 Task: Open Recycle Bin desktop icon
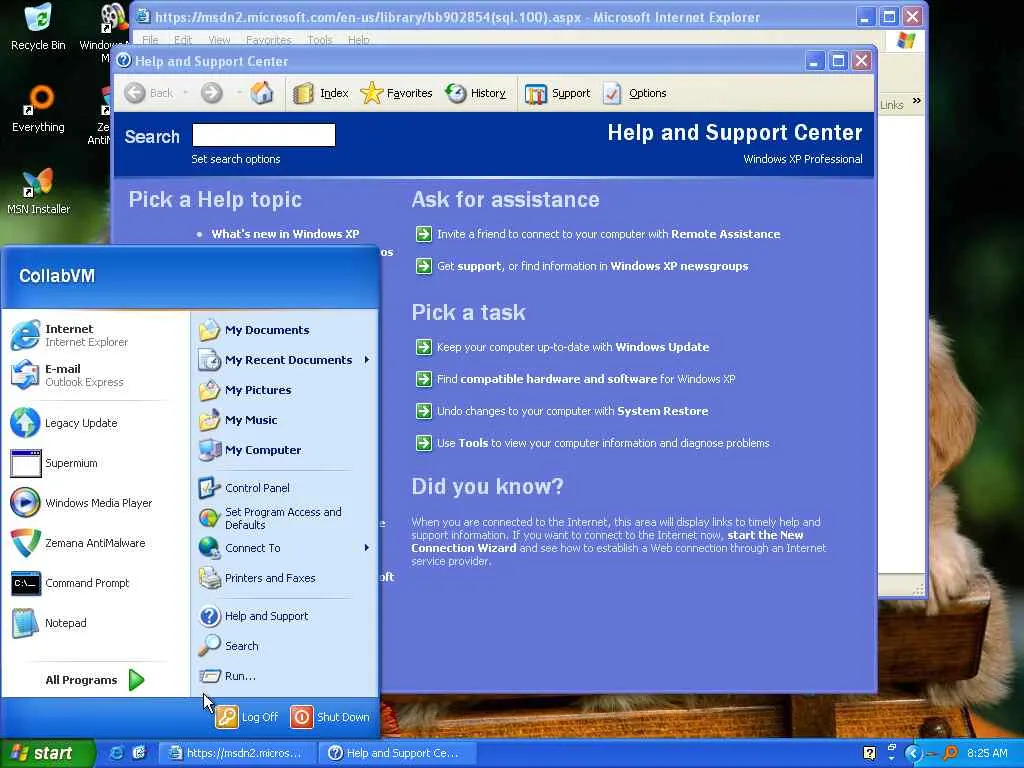39,27
